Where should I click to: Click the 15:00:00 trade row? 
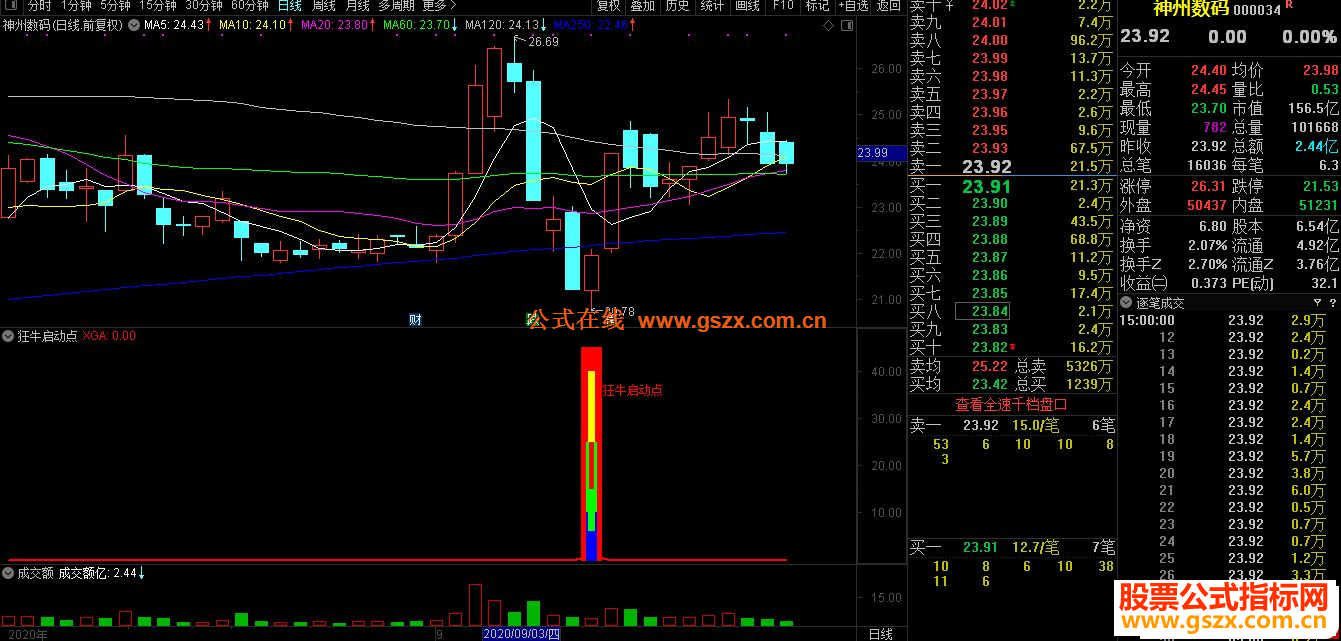point(1229,320)
